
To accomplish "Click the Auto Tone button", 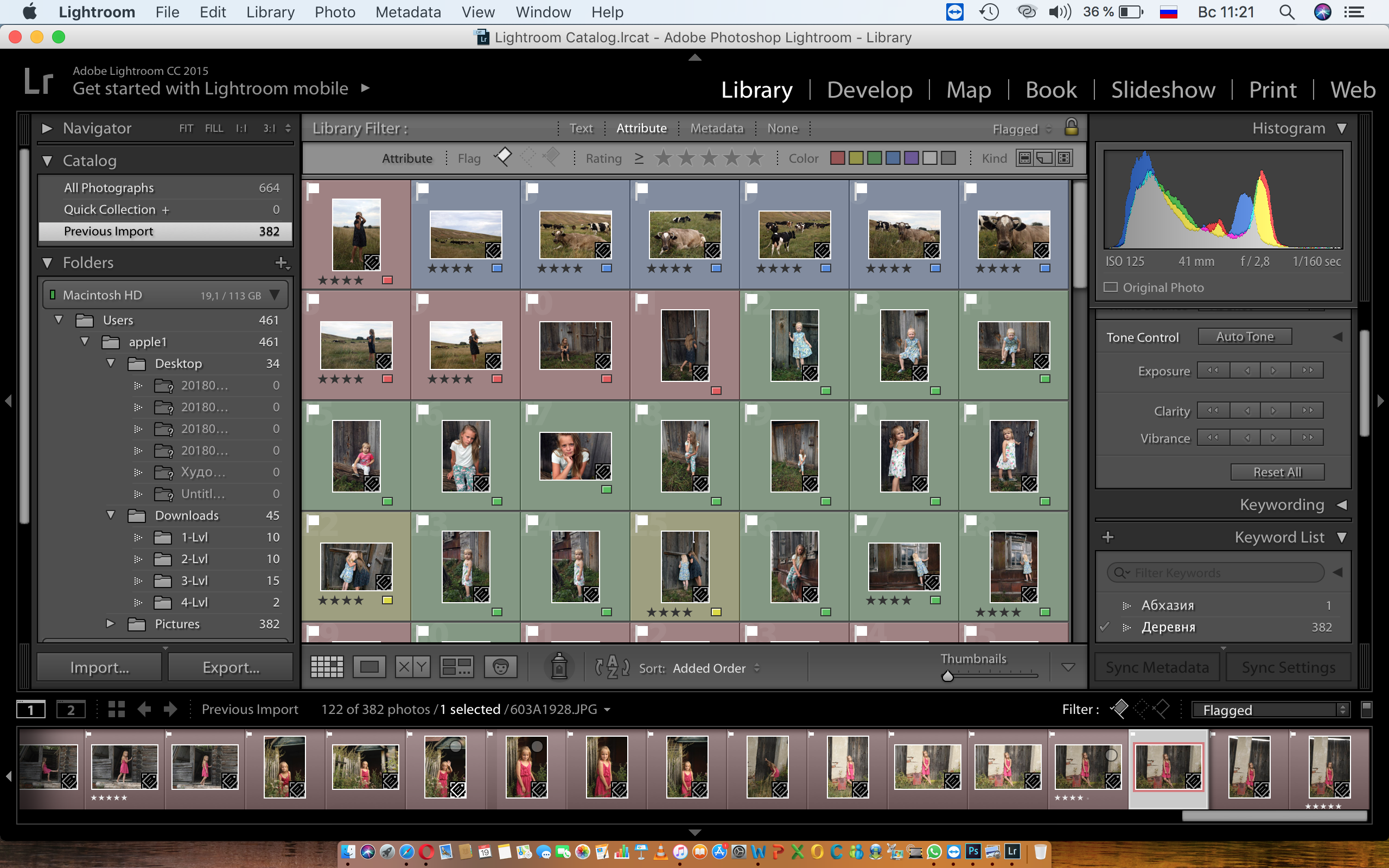I will (1244, 337).
